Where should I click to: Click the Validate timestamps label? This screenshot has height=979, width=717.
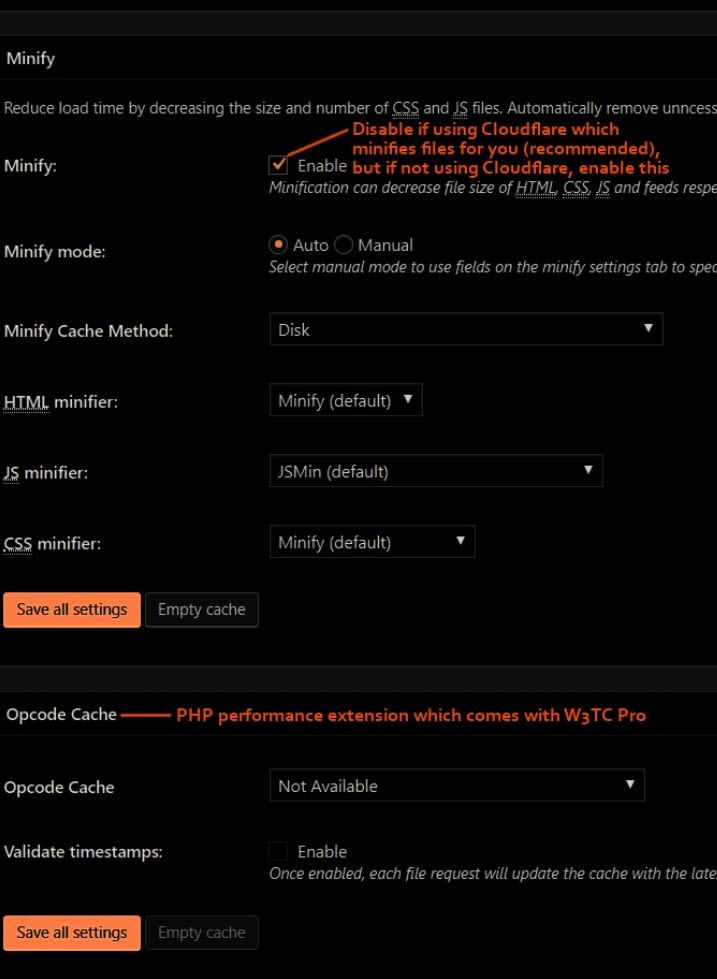[83, 852]
